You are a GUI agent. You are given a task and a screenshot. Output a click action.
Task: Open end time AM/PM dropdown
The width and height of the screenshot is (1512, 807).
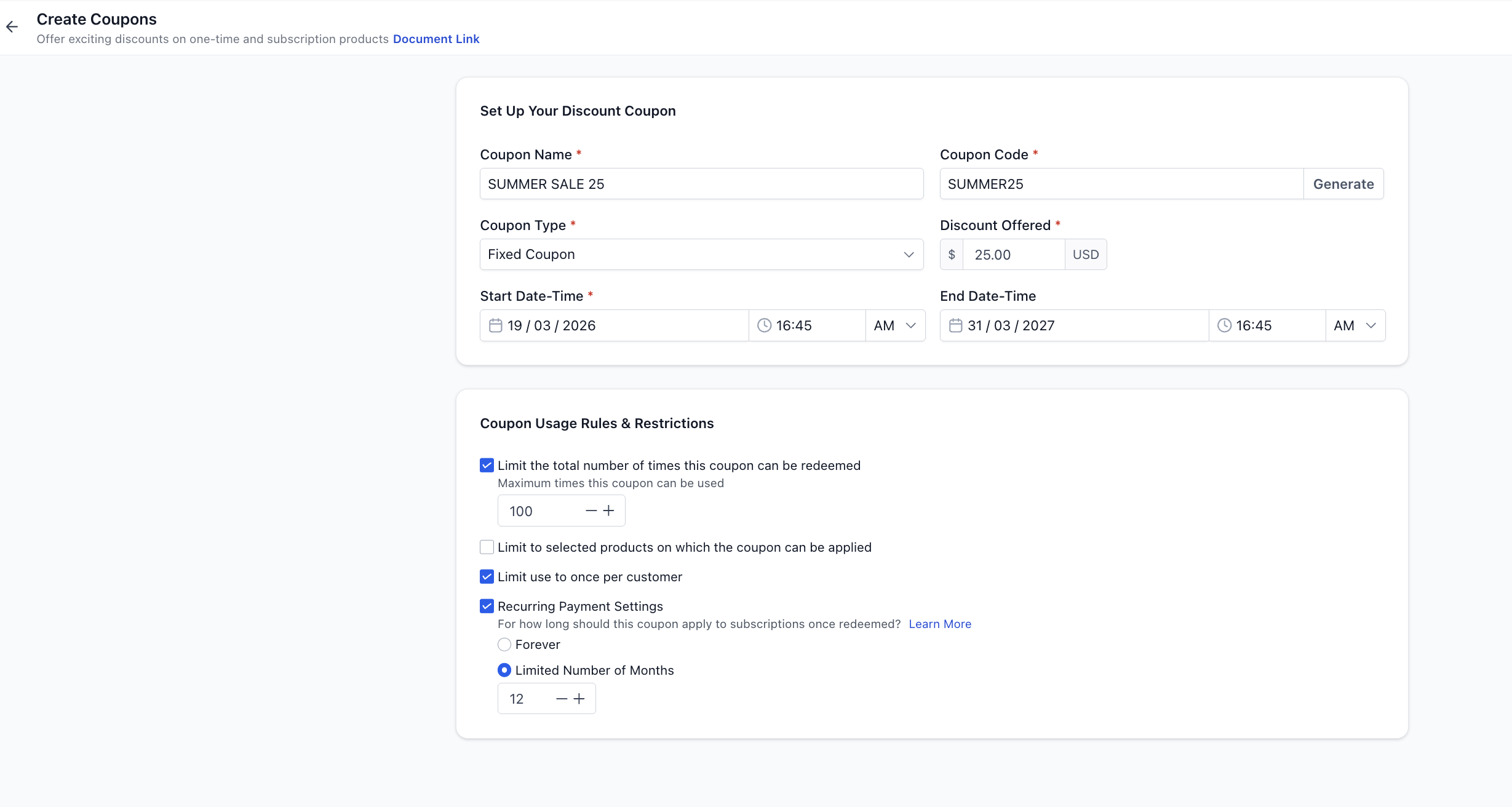coord(1355,325)
